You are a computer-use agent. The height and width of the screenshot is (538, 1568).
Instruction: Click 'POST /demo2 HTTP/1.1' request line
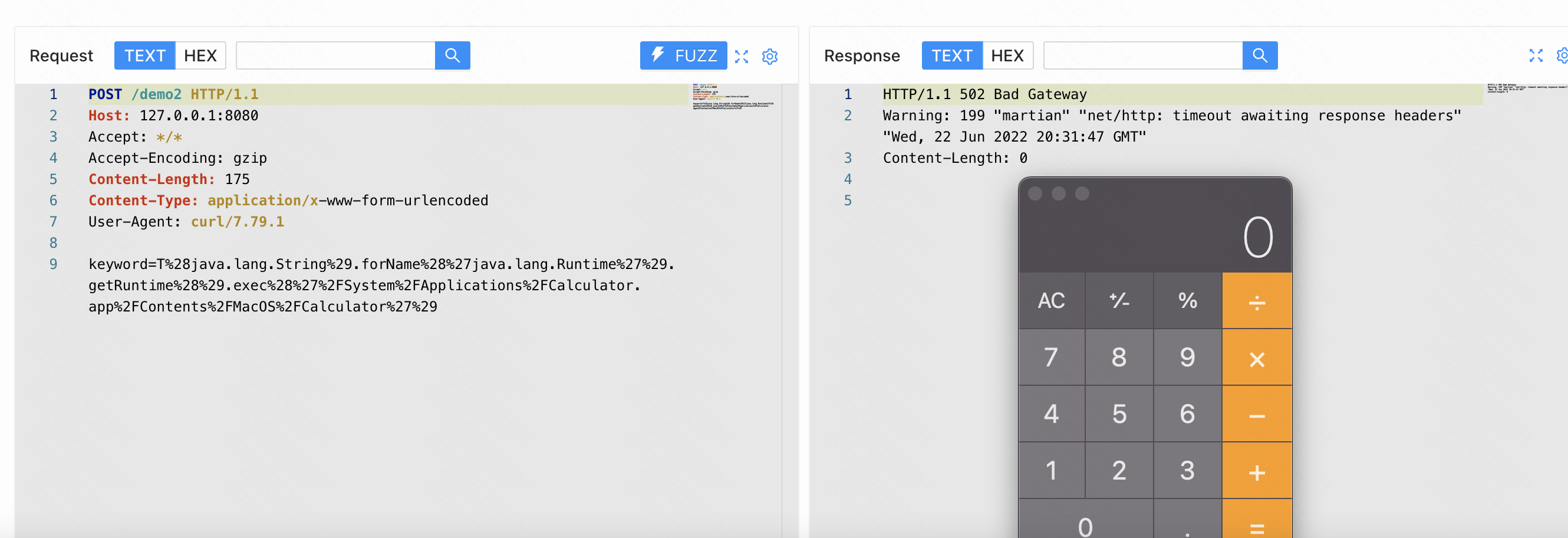173,94
